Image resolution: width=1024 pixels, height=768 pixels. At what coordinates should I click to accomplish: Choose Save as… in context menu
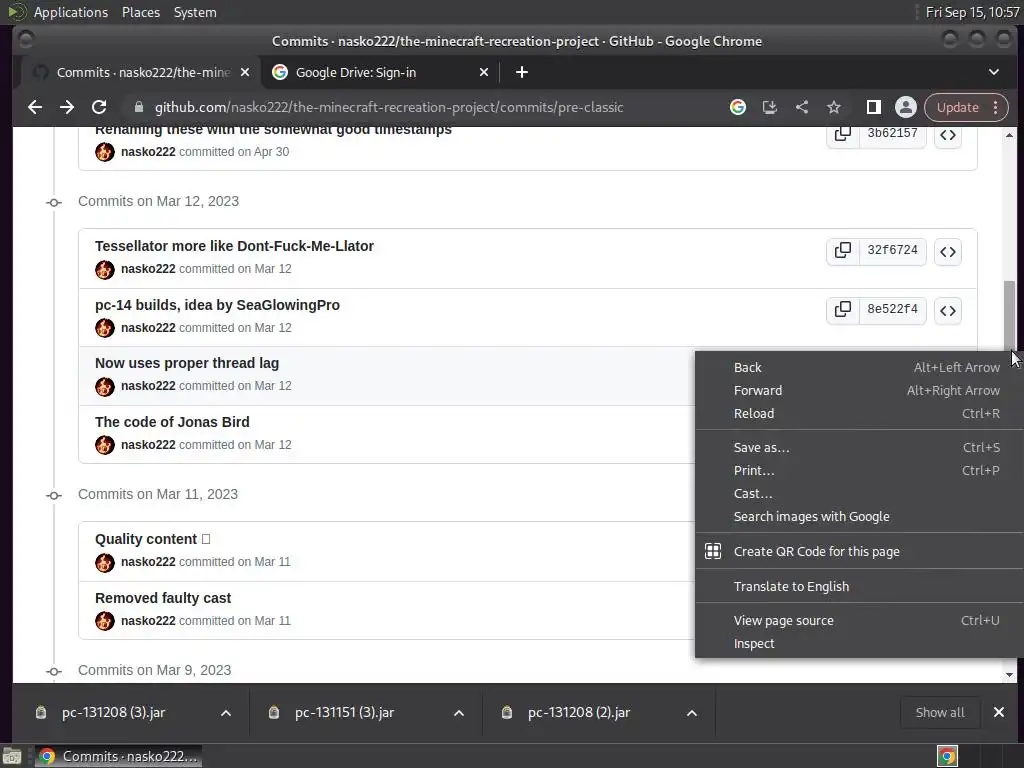click(859, 447)
